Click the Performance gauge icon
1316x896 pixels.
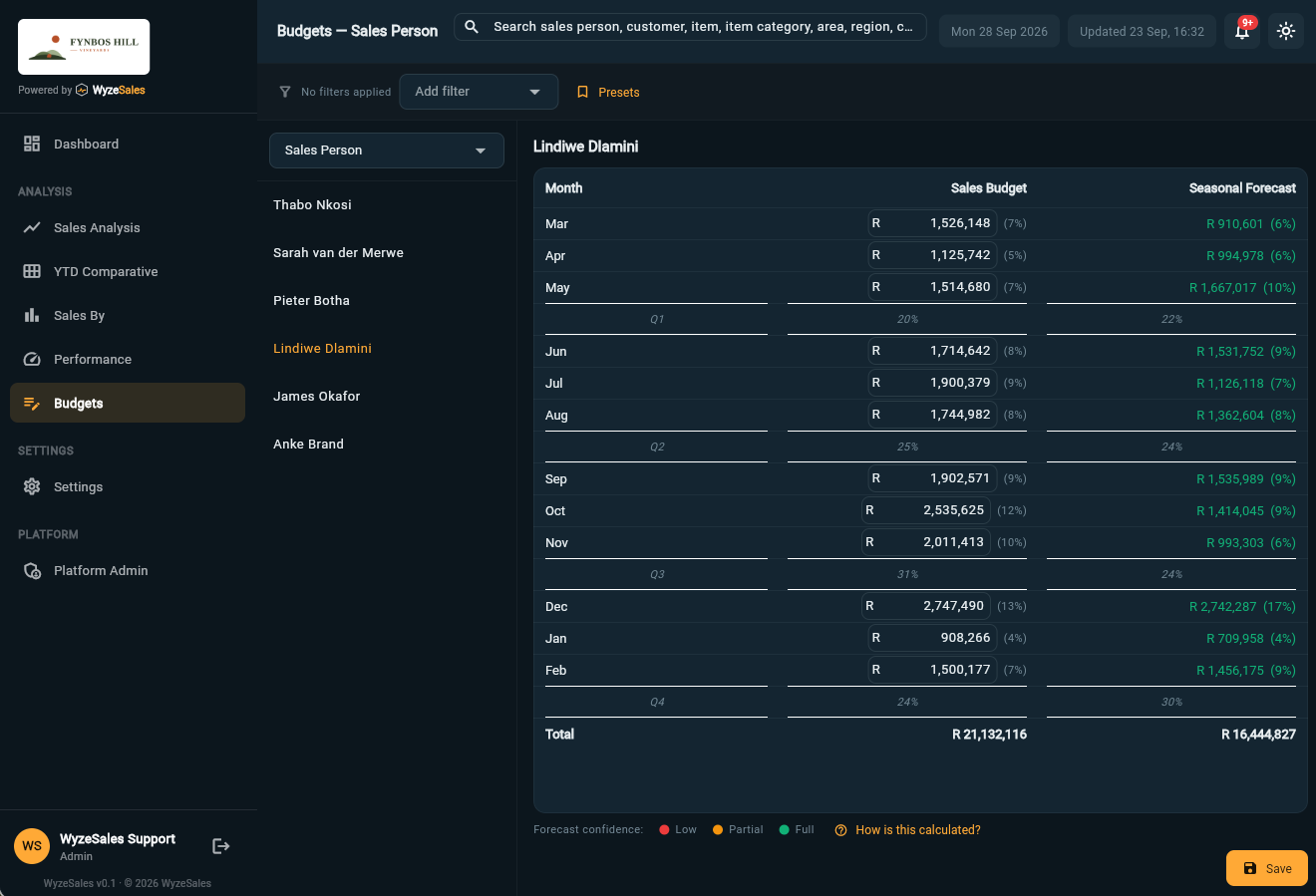click(32, 359)
